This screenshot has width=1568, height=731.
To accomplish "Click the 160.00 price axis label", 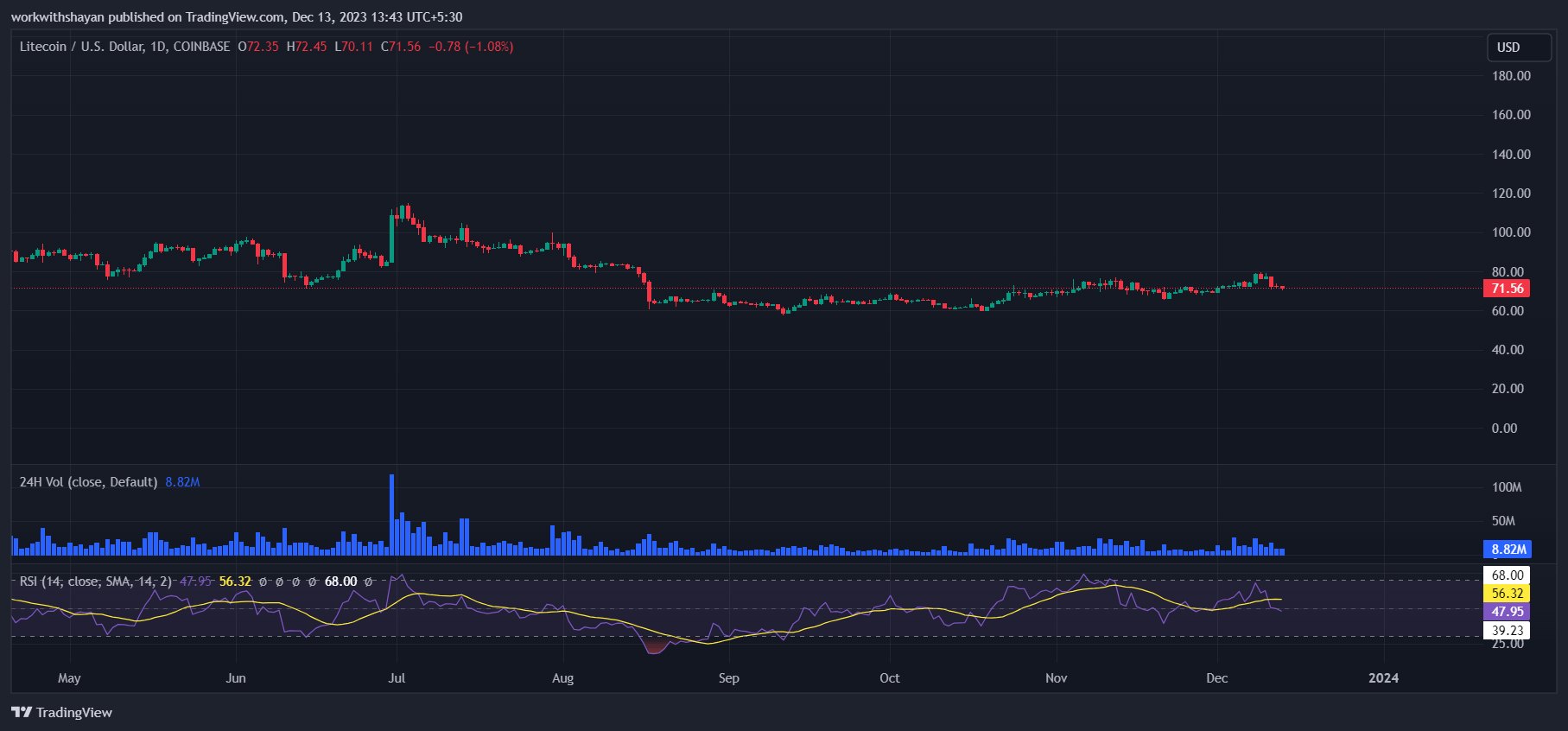I will pyautogui.click(x=1511, y=115).
